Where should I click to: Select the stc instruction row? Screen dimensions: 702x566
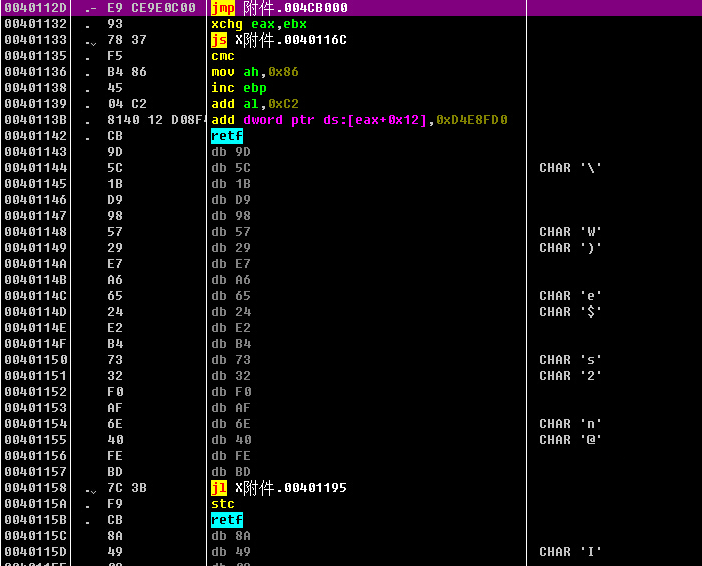coord(223,504)
